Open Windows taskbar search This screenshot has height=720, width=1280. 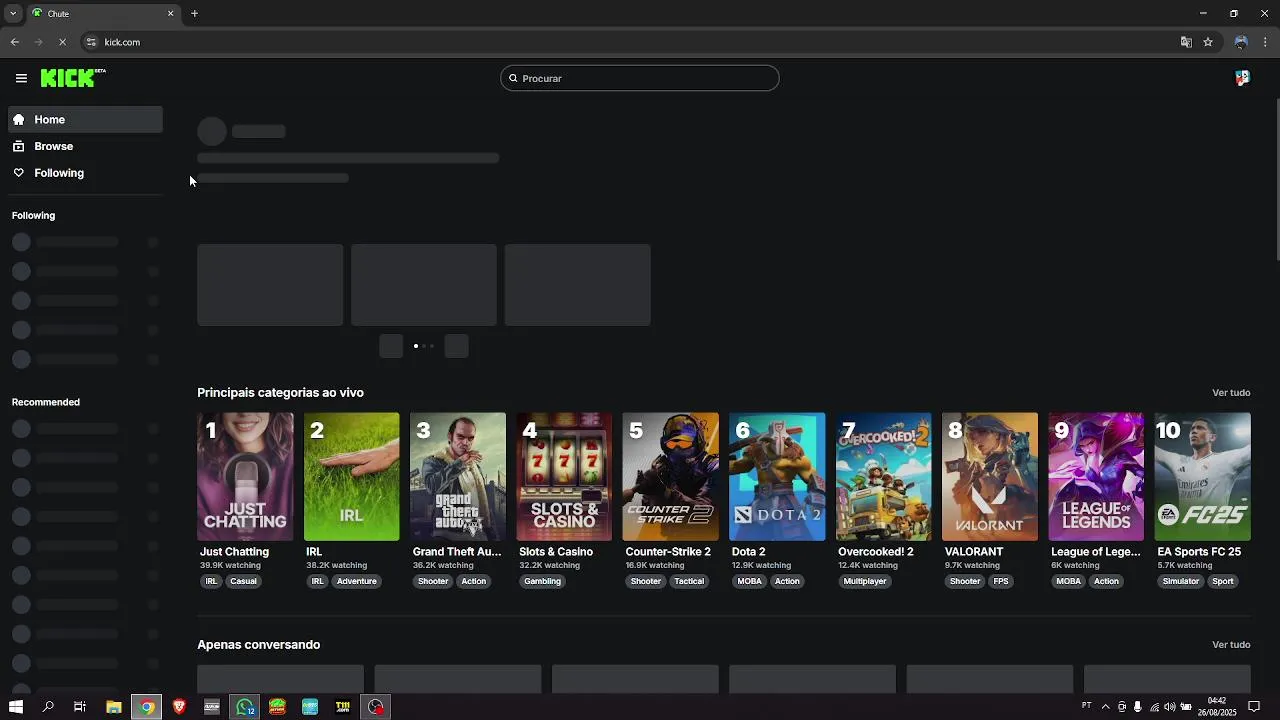[48, 707]
